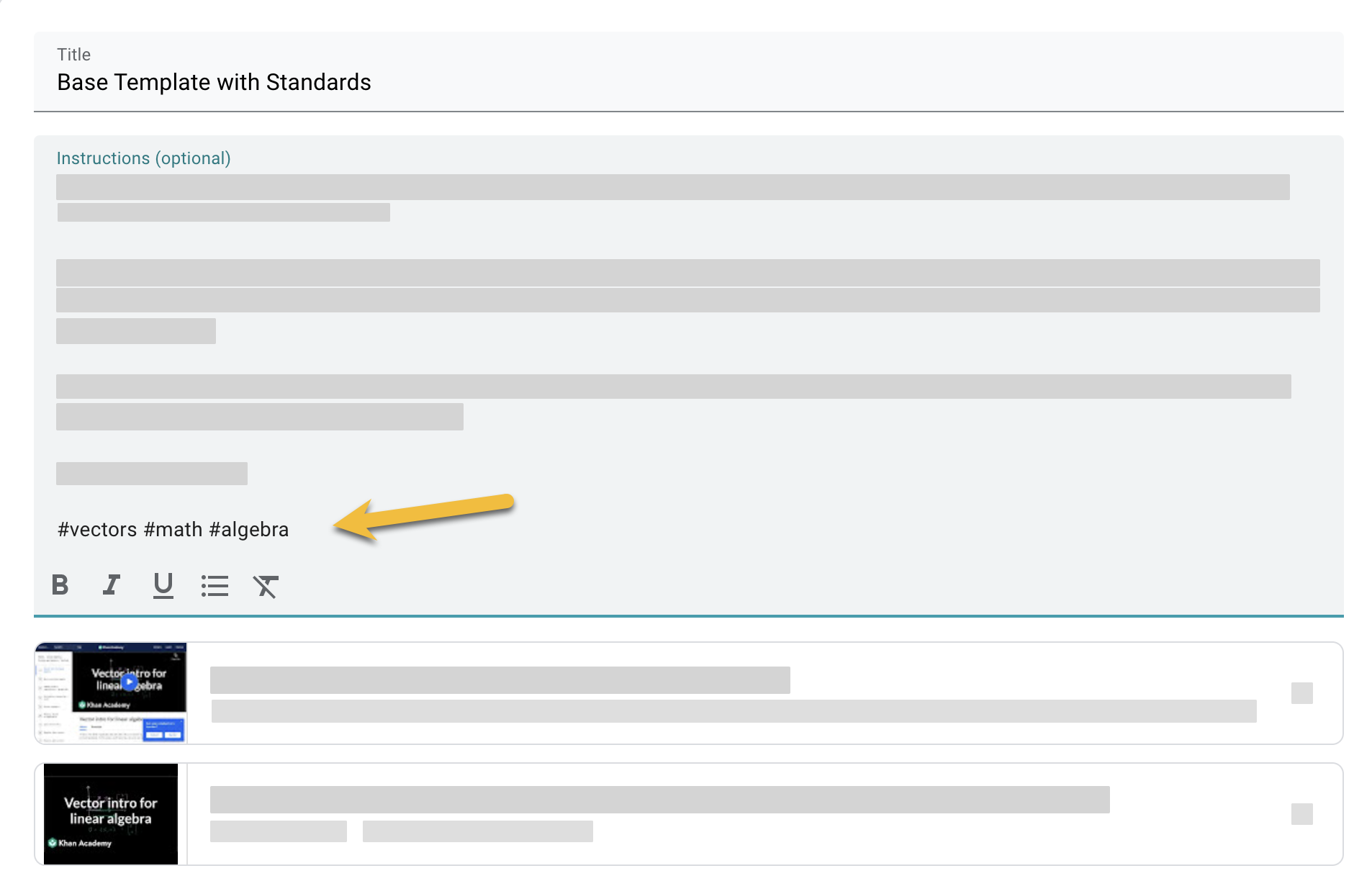Click the first attachment's redacted description line
This screenshot has width=1372, height=894.
pos(734,711)
